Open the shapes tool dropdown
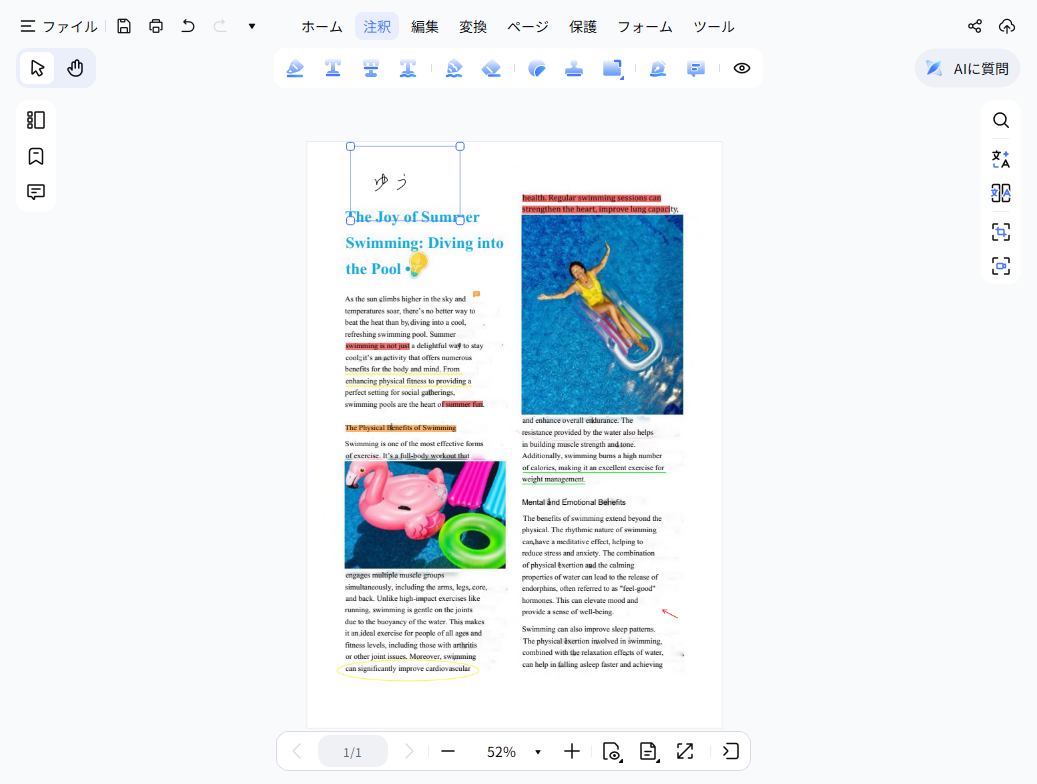The width and height of the screenshot is (1037, 784). tap(612, 69)
